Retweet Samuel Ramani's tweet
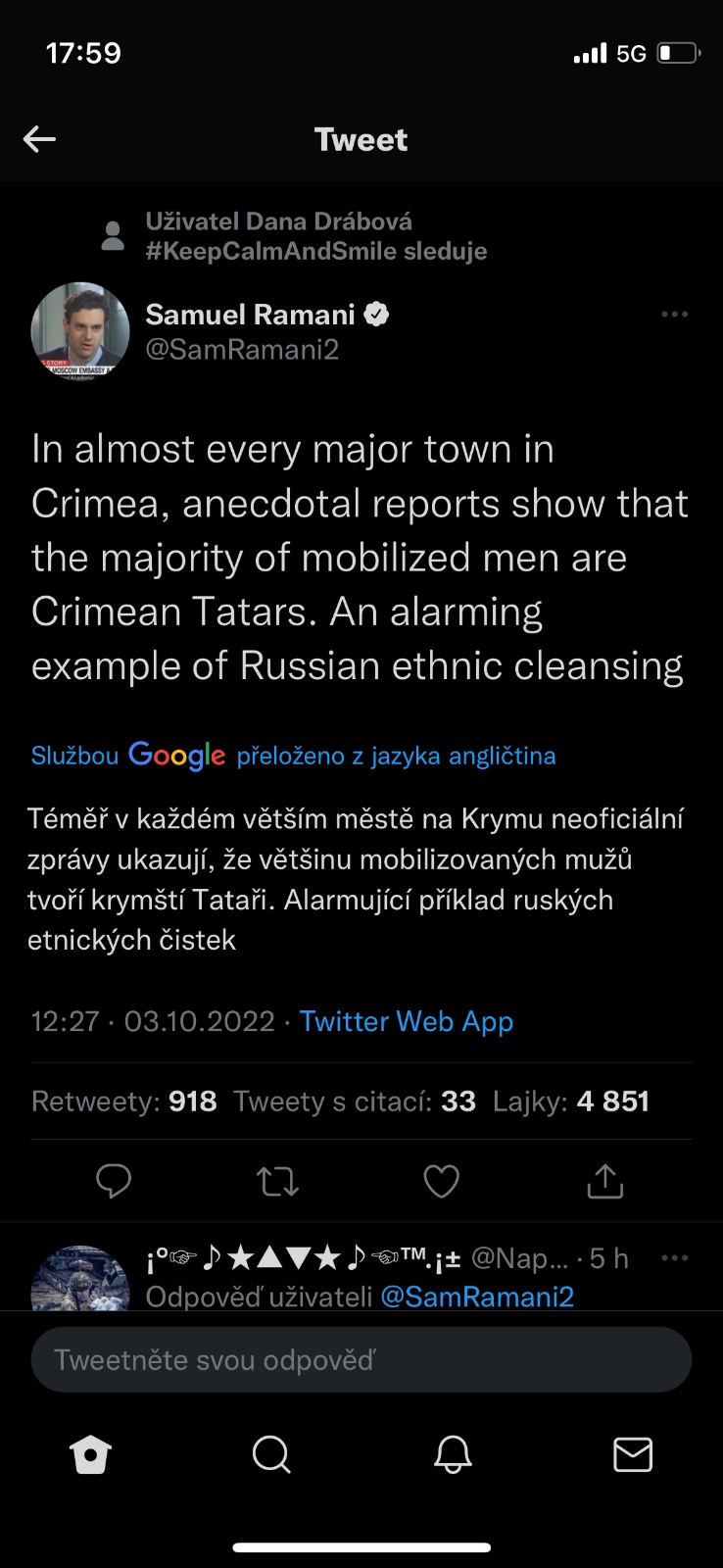 pos(277,1181)
